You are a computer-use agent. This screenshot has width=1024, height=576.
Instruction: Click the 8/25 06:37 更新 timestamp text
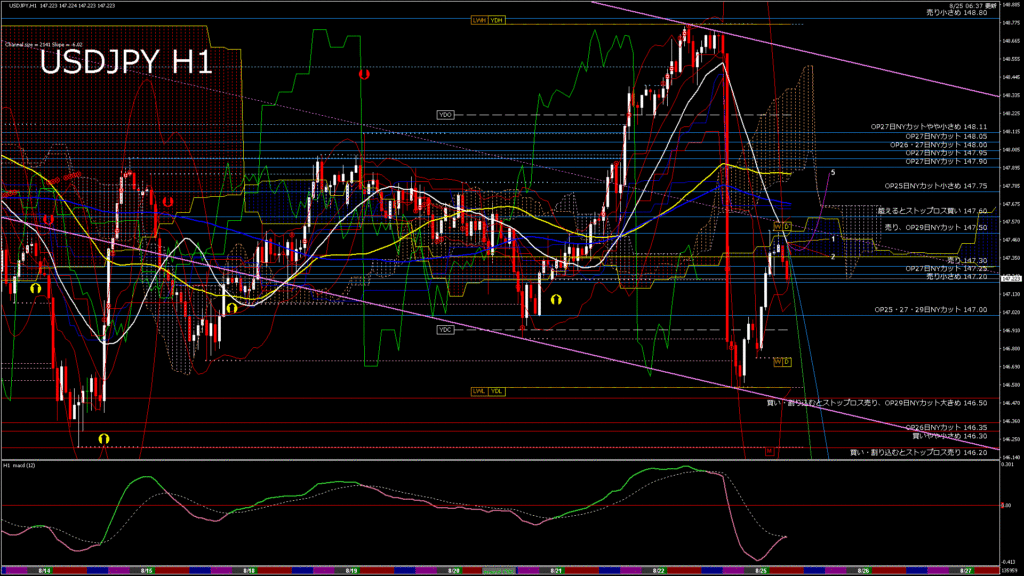(961, 6)
